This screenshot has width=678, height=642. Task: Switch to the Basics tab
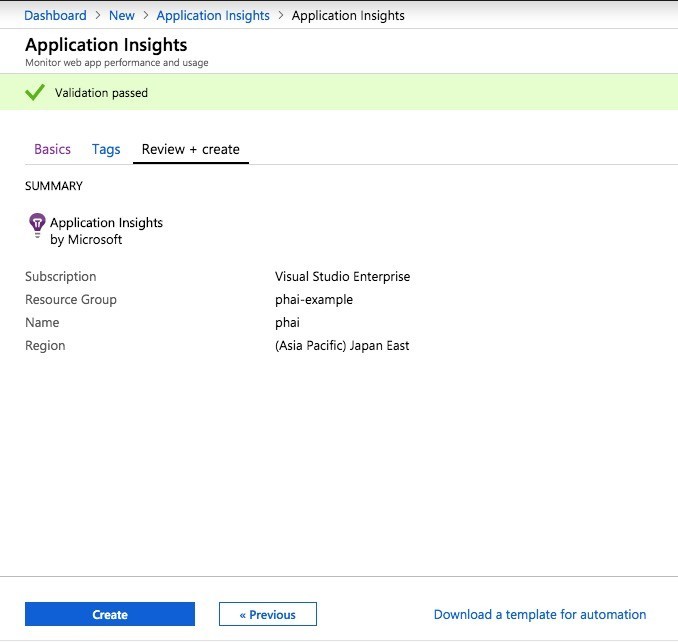52,149
